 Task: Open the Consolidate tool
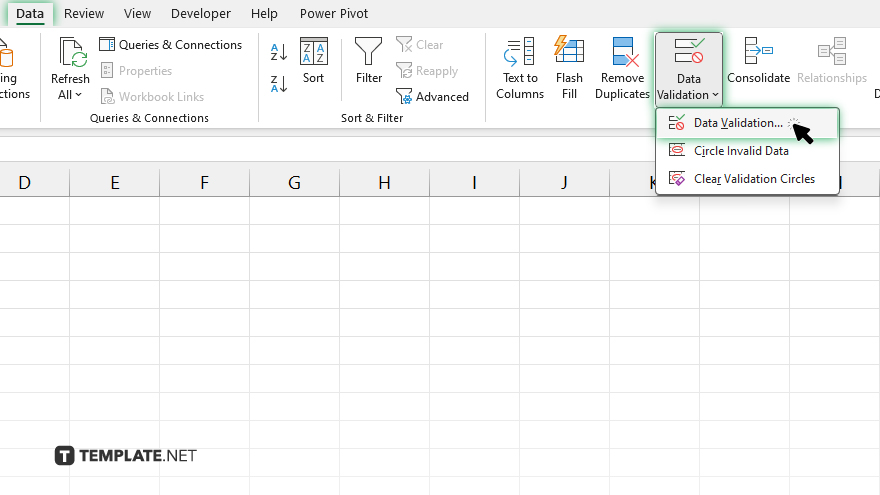click(758, 60)
